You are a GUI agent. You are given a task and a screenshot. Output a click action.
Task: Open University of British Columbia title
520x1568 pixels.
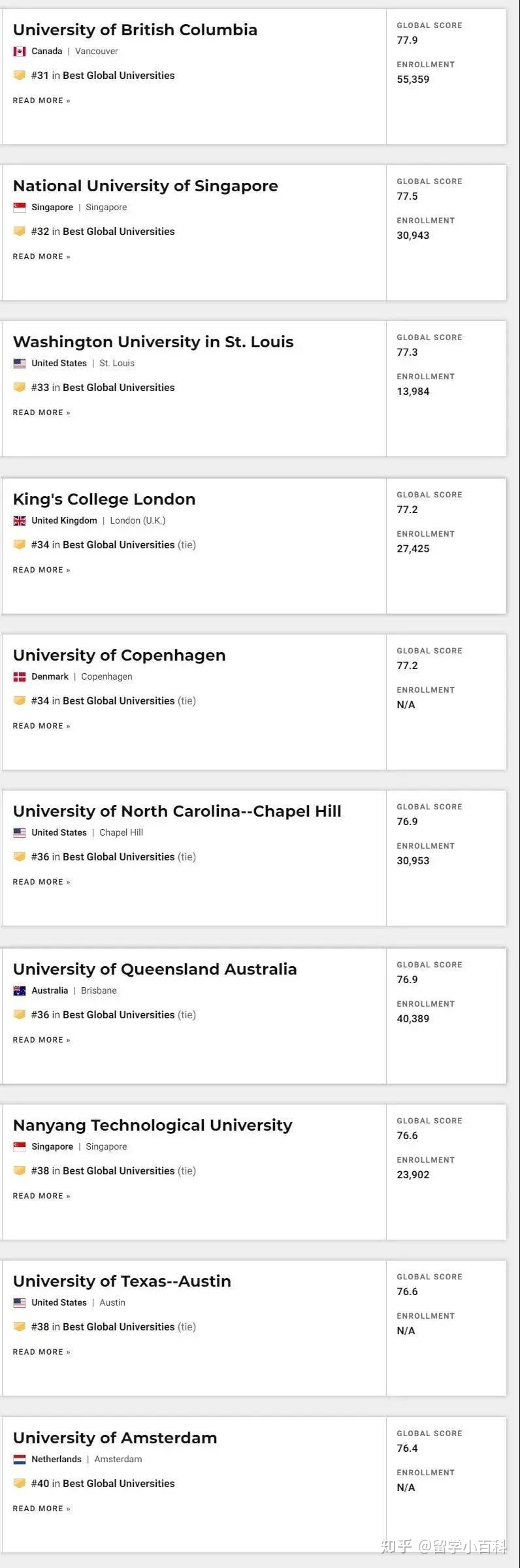[135, 30]
